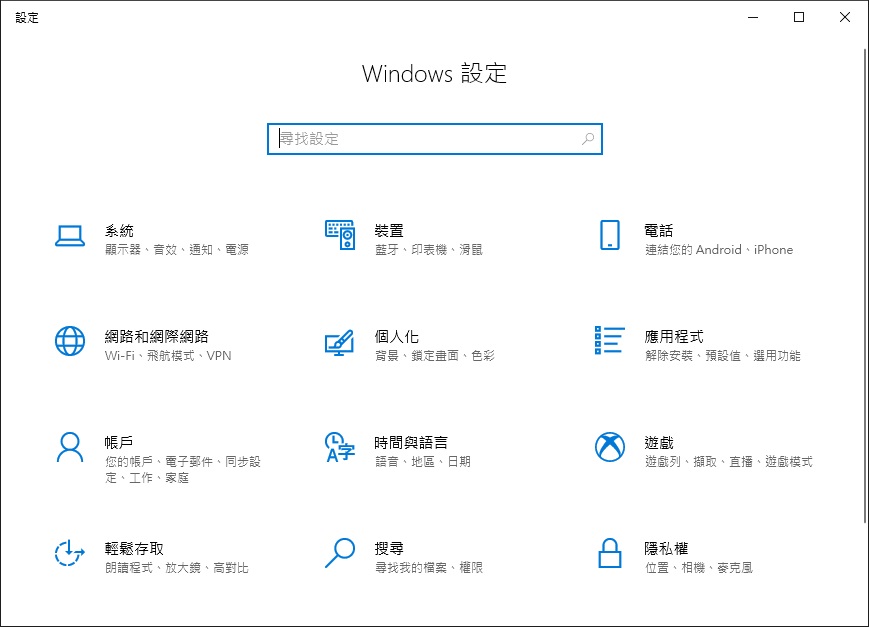The image size is (869, 627).
Task: Select the 時間與語言 heading text
Action: [411, 442]
